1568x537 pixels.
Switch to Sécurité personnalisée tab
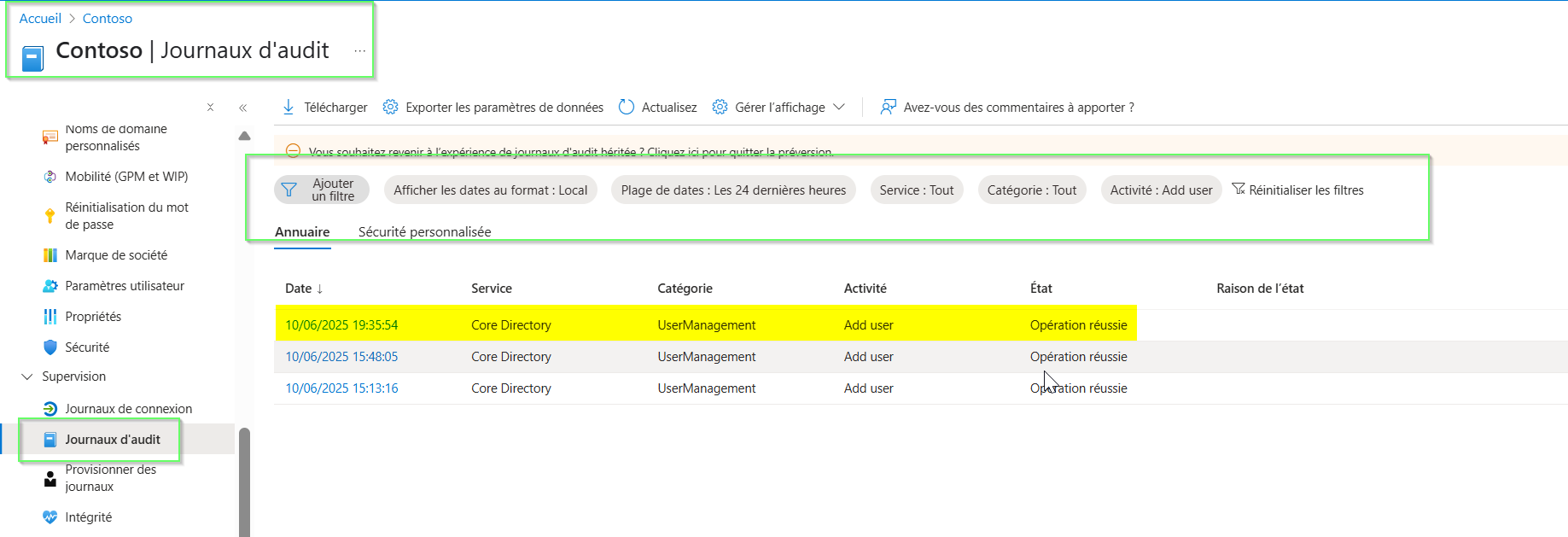(x=424, y=232)
